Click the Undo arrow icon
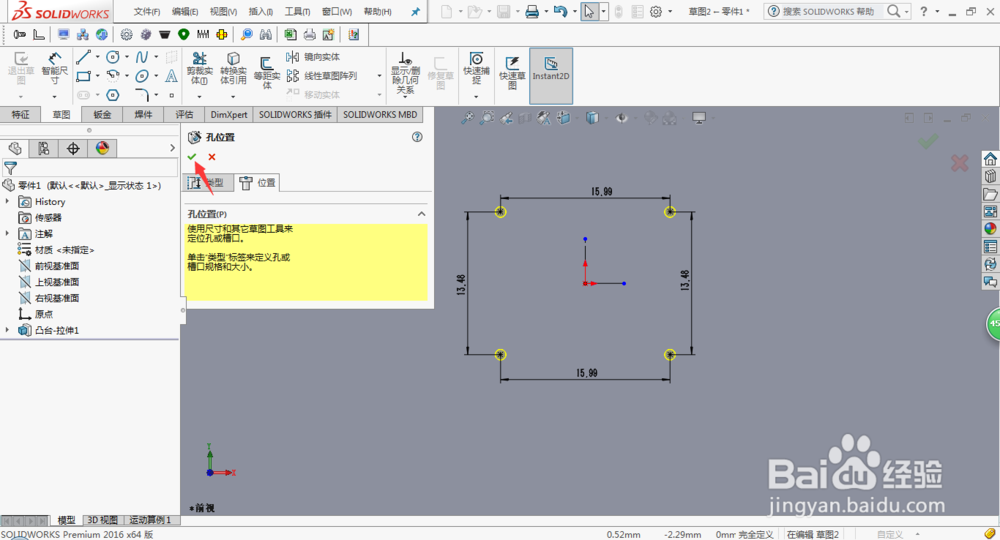1000x540 pixels. click(x=560, y=11)
